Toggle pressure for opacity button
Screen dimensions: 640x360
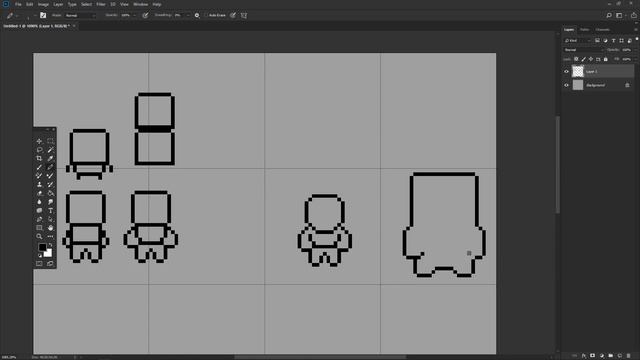[145, 15]
